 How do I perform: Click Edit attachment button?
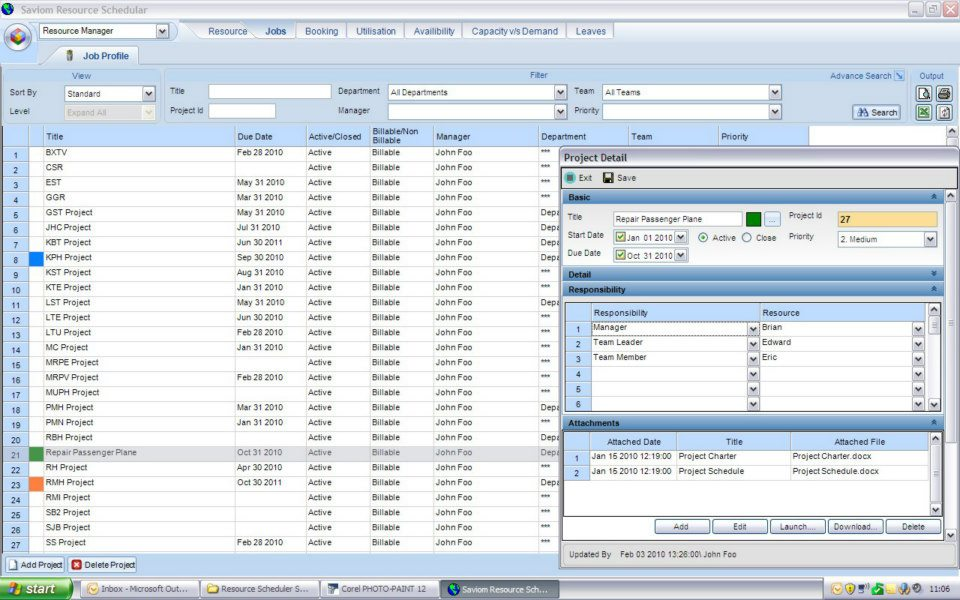(740, 527)
